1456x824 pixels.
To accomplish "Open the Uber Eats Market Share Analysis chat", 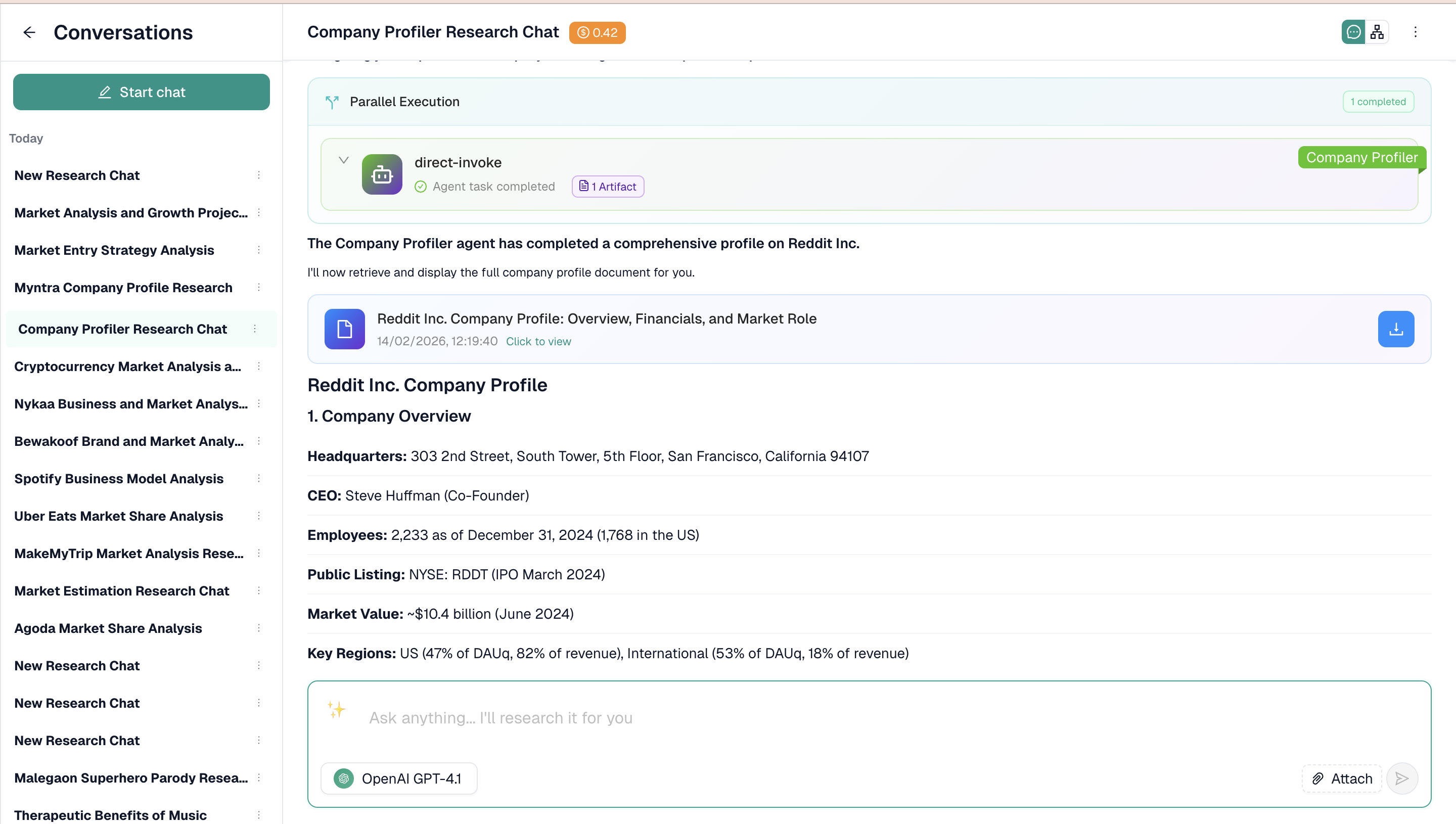I will (x=119, y=516).
